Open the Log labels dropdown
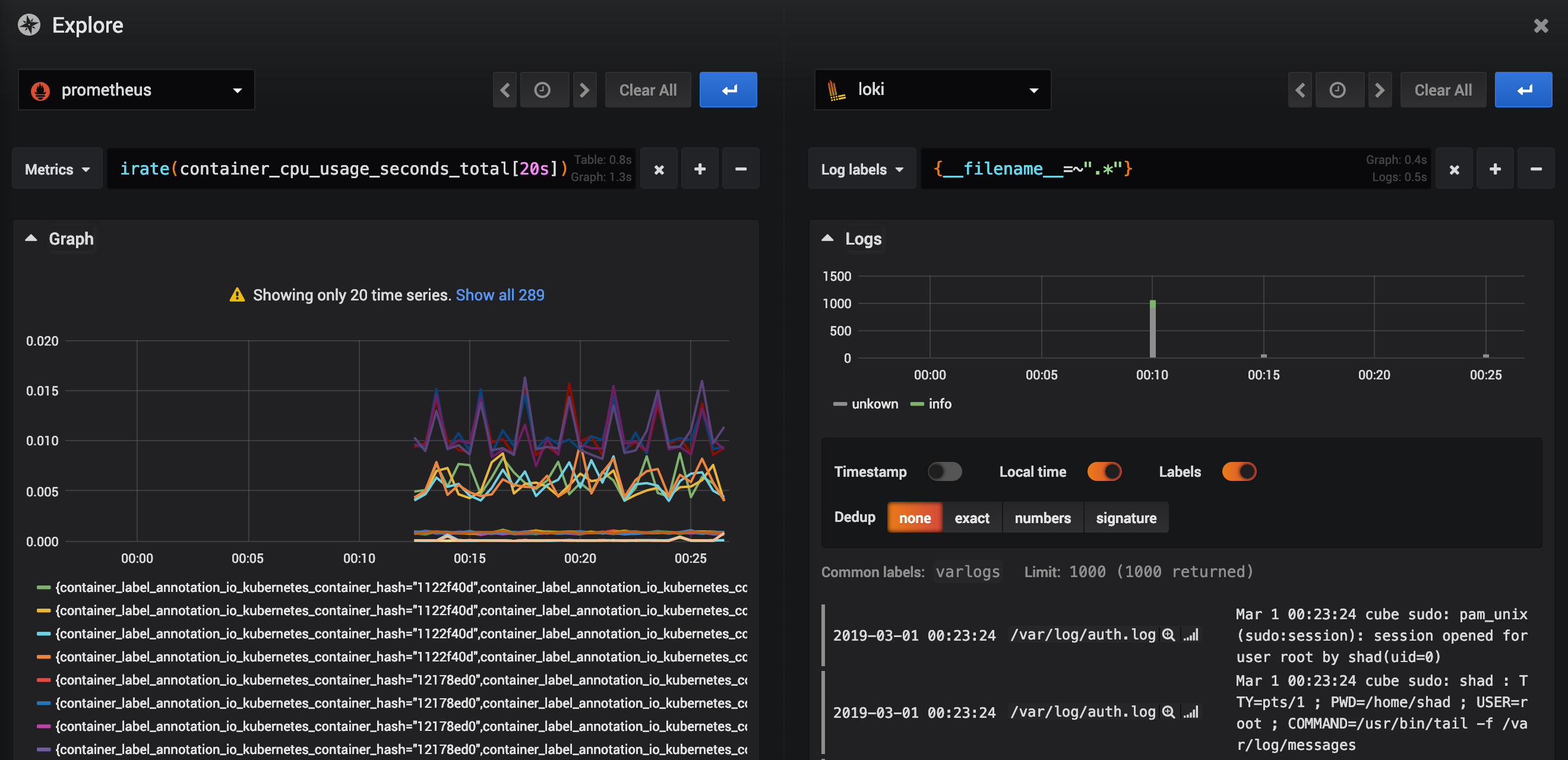The height and width of the screenshot is (760, 1568). point(861,169)
